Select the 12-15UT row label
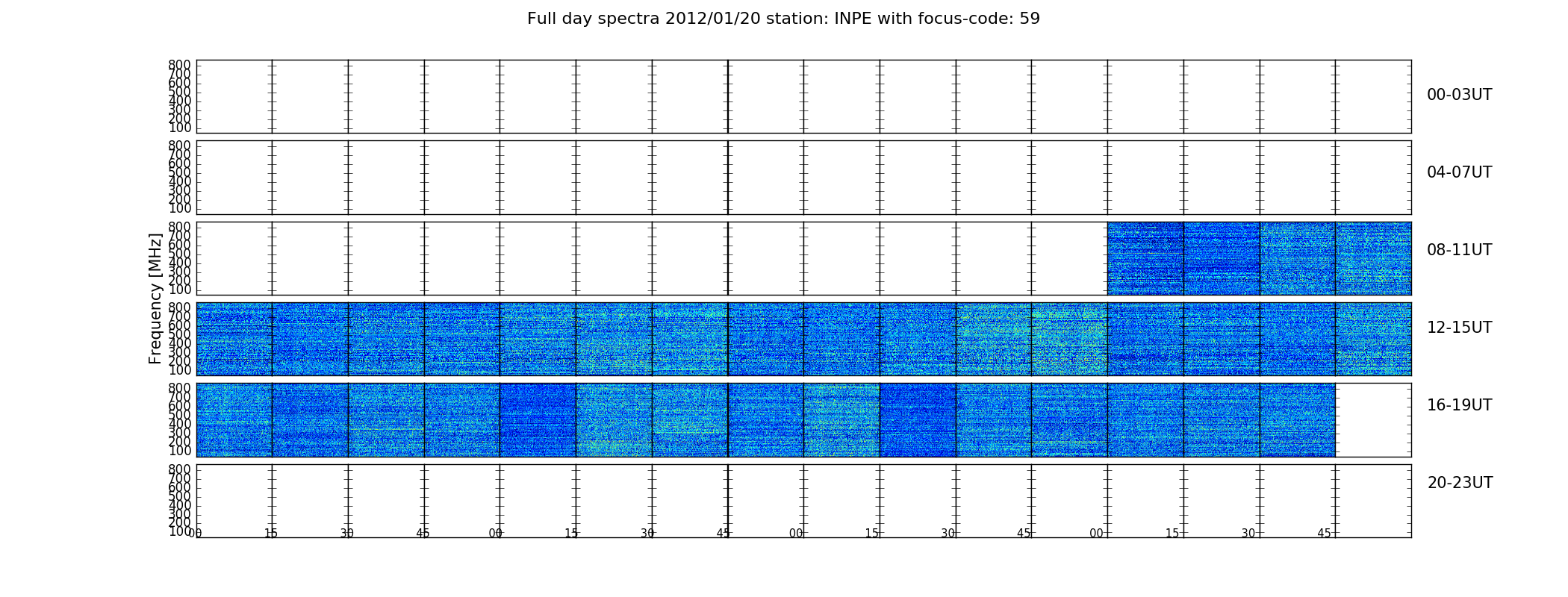 click(x=1459, y=328)
